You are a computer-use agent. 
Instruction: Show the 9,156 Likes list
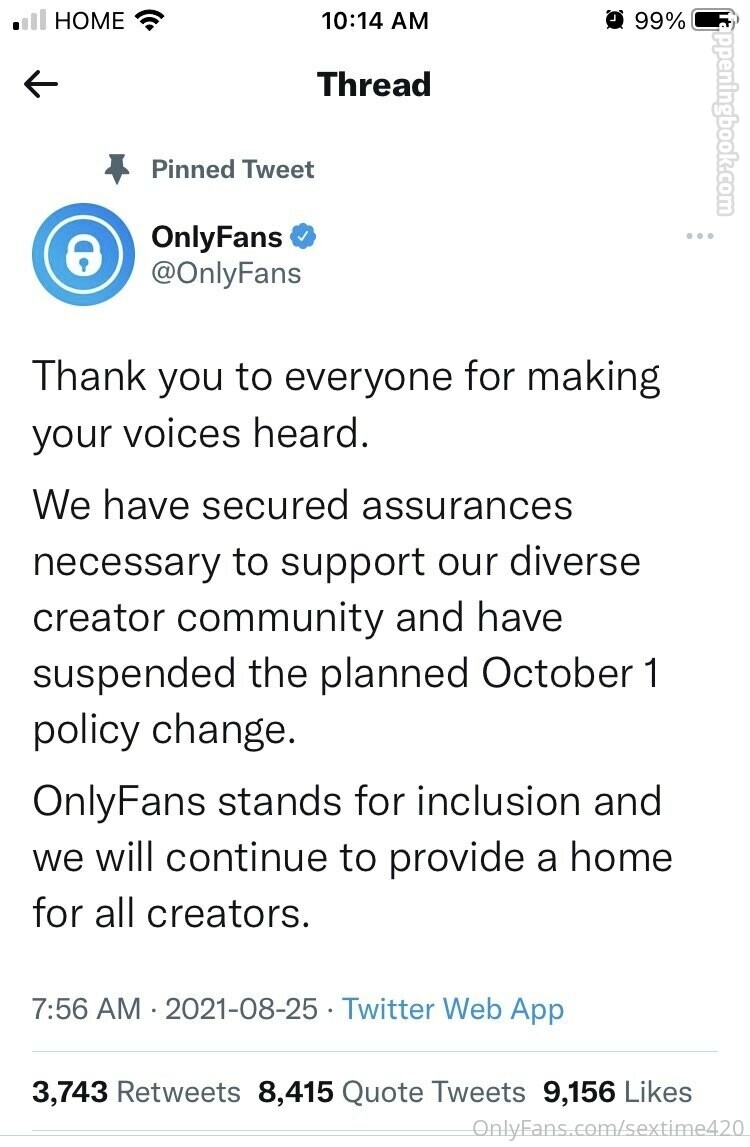617,1092
